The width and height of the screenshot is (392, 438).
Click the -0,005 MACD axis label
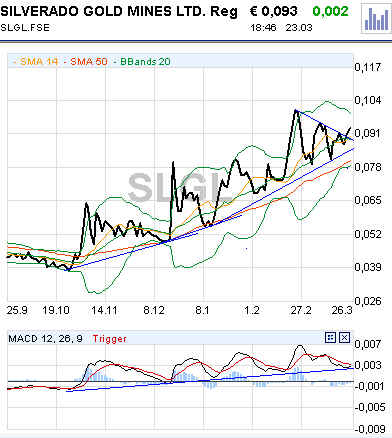(x=369, y=407)
